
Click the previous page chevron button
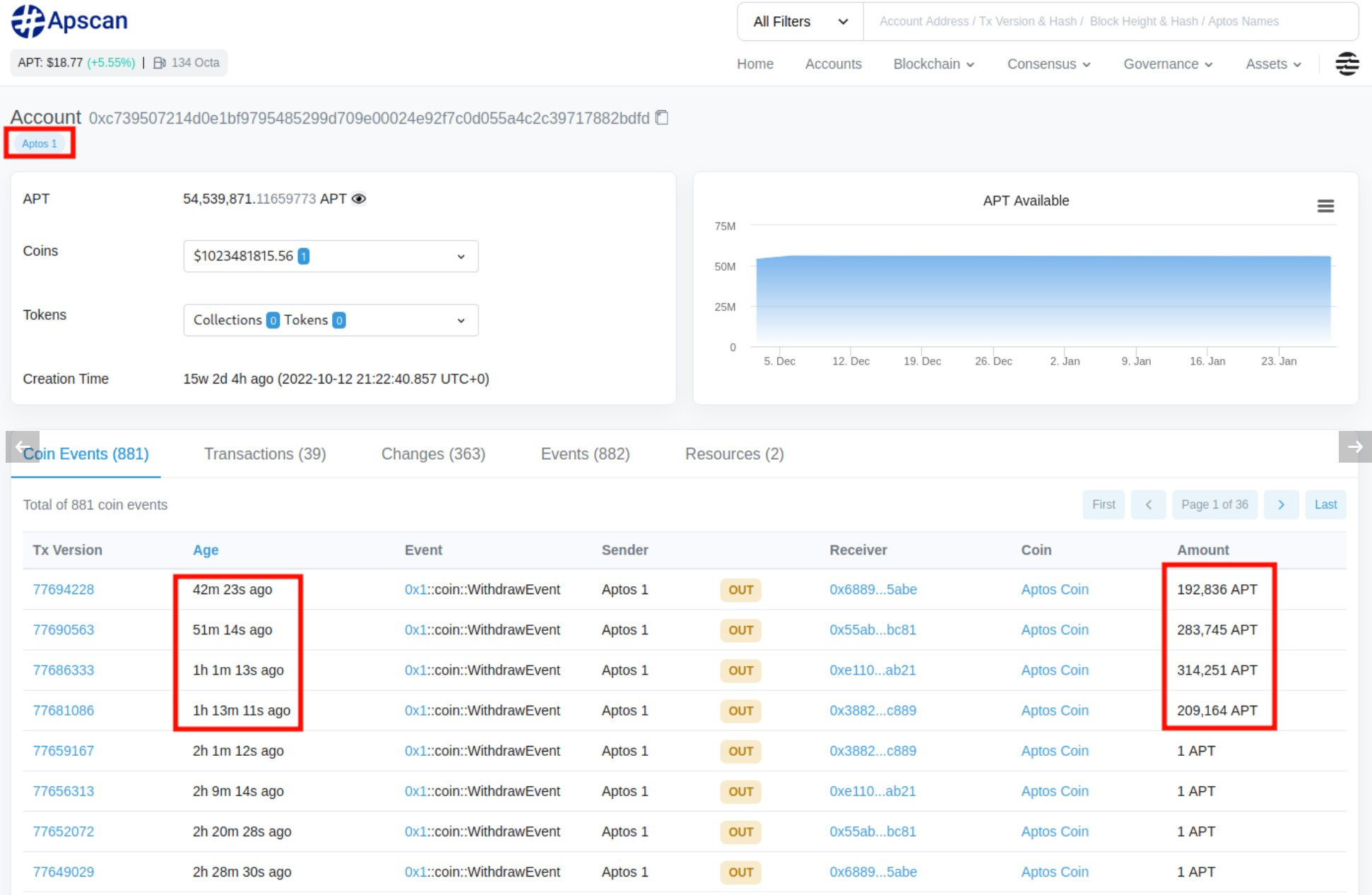pos(1148,504)
